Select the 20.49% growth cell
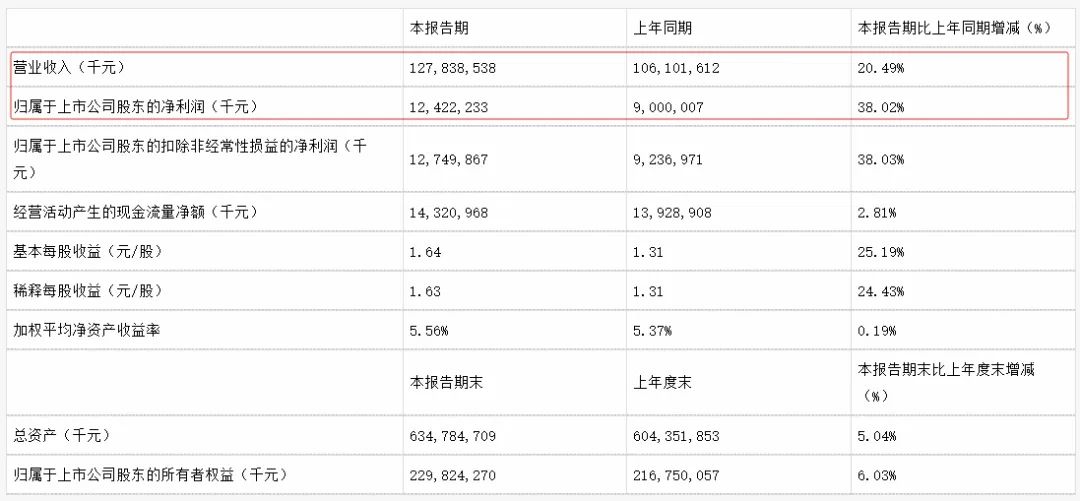The height and width of the screenshot is (501, 1080). [x=881, y=69]
